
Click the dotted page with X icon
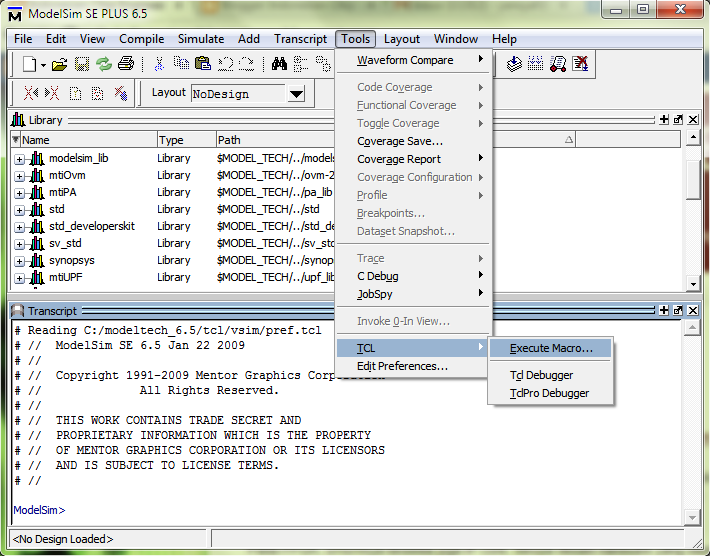(97, 93)
